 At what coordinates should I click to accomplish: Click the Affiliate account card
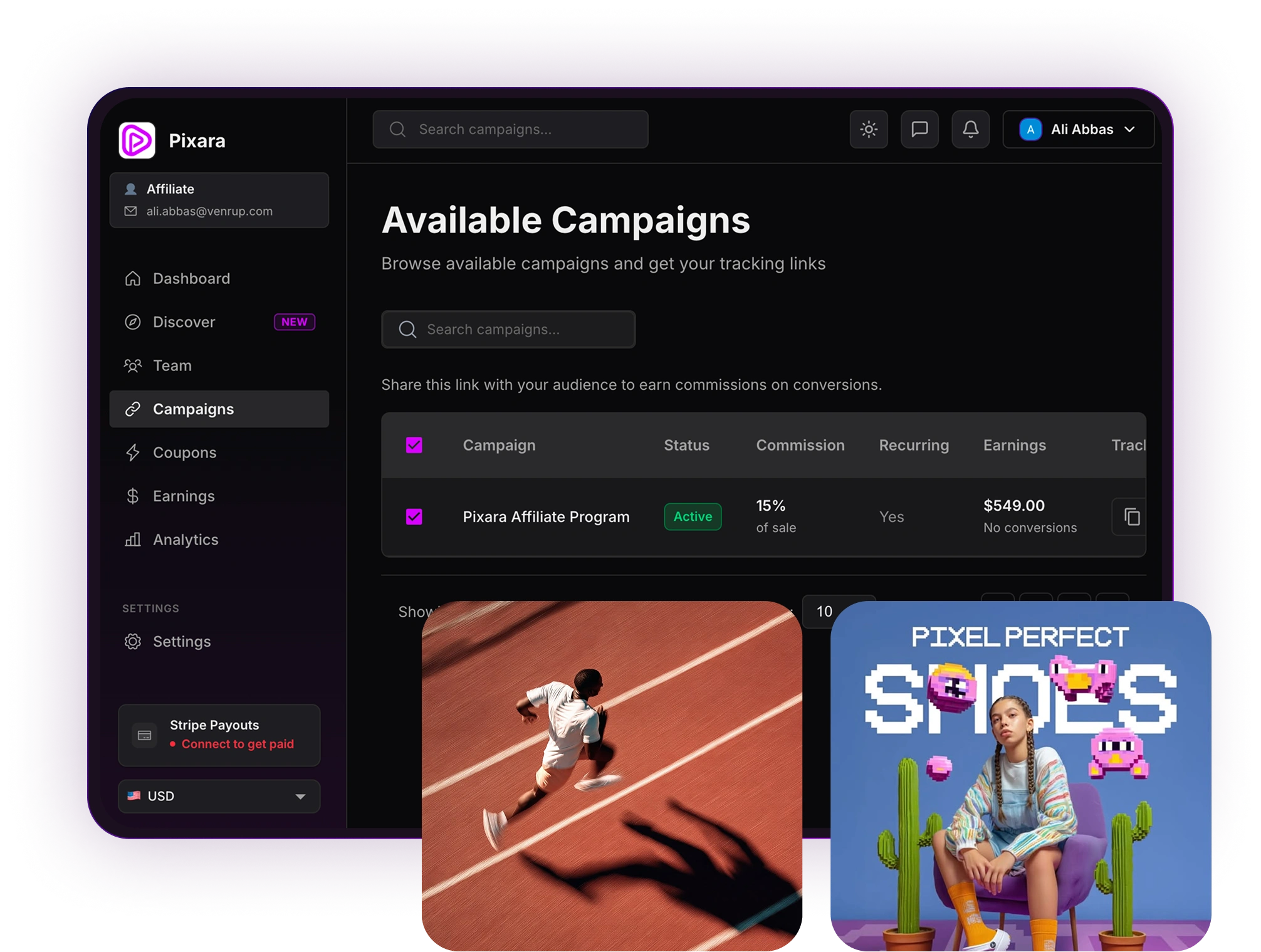click(x=219, y=200)
